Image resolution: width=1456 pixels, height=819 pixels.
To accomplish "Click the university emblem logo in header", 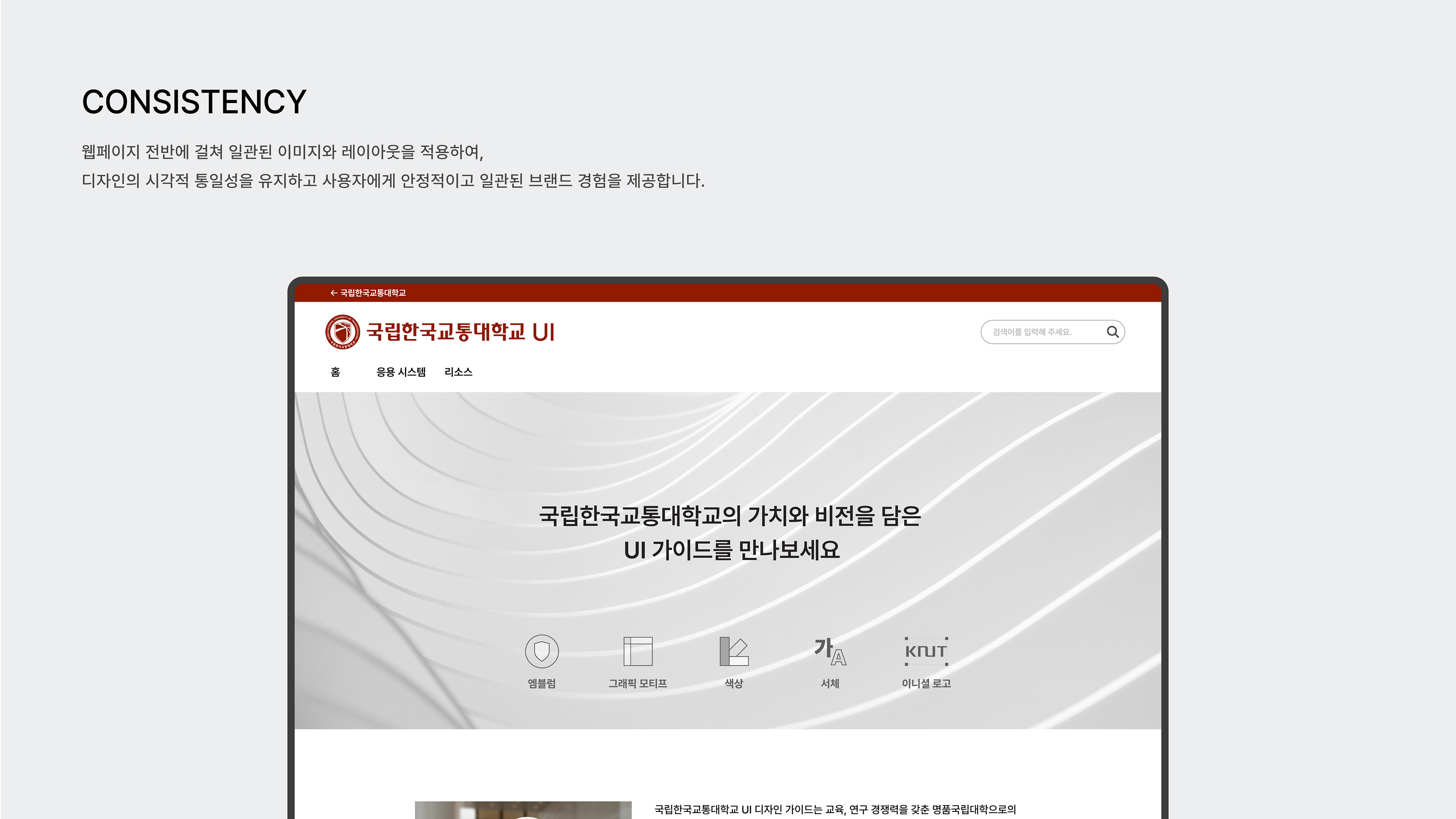I will click(342, 332).
